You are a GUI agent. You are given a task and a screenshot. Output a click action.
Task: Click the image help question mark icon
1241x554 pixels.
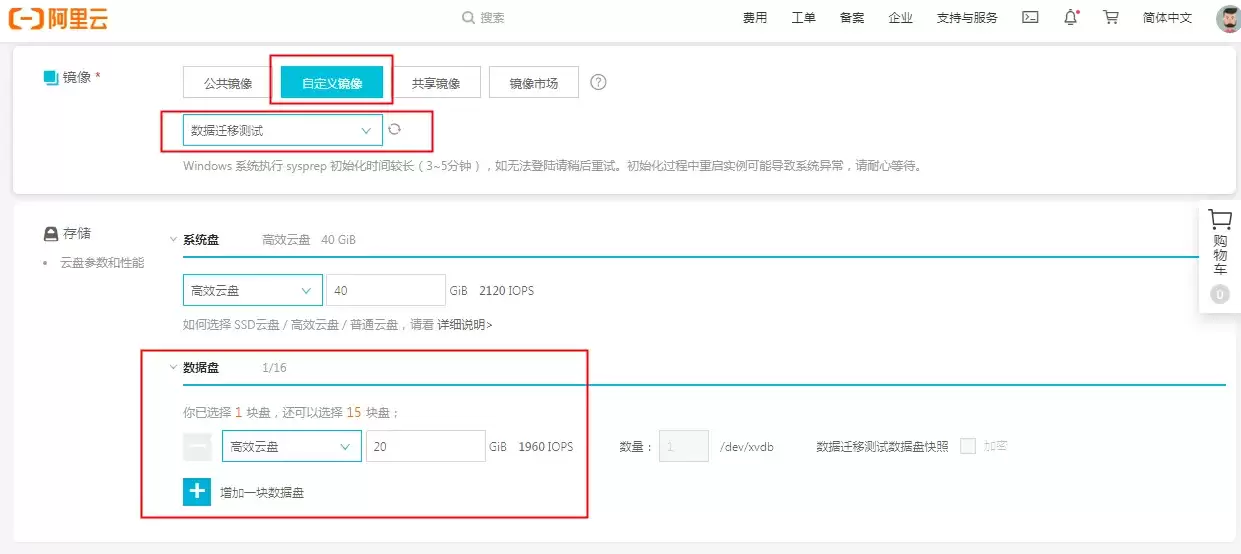[599, 82]
